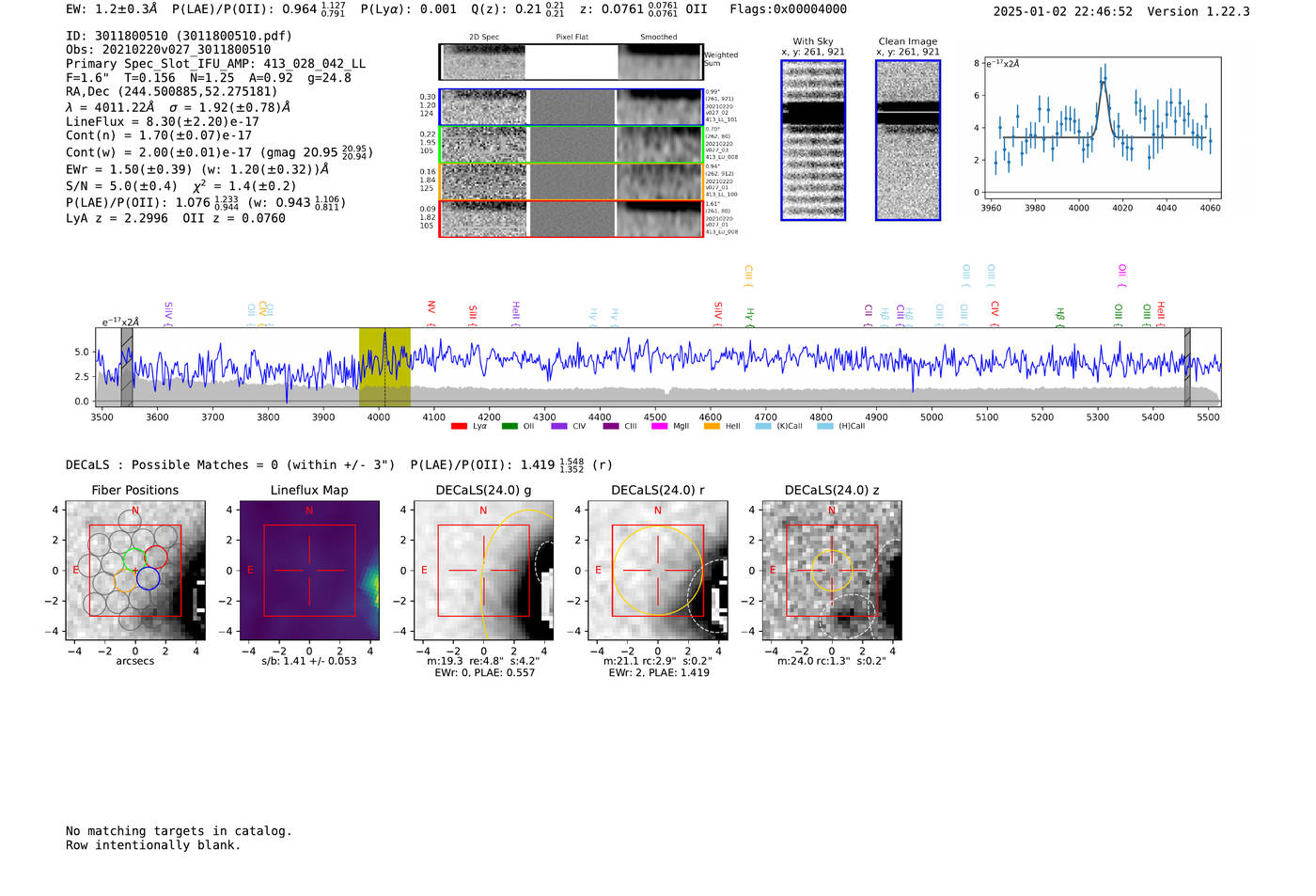Select the blue-bordered 2D spectrum row
The height and width of the screenshot is (896, 1316).
571,107
